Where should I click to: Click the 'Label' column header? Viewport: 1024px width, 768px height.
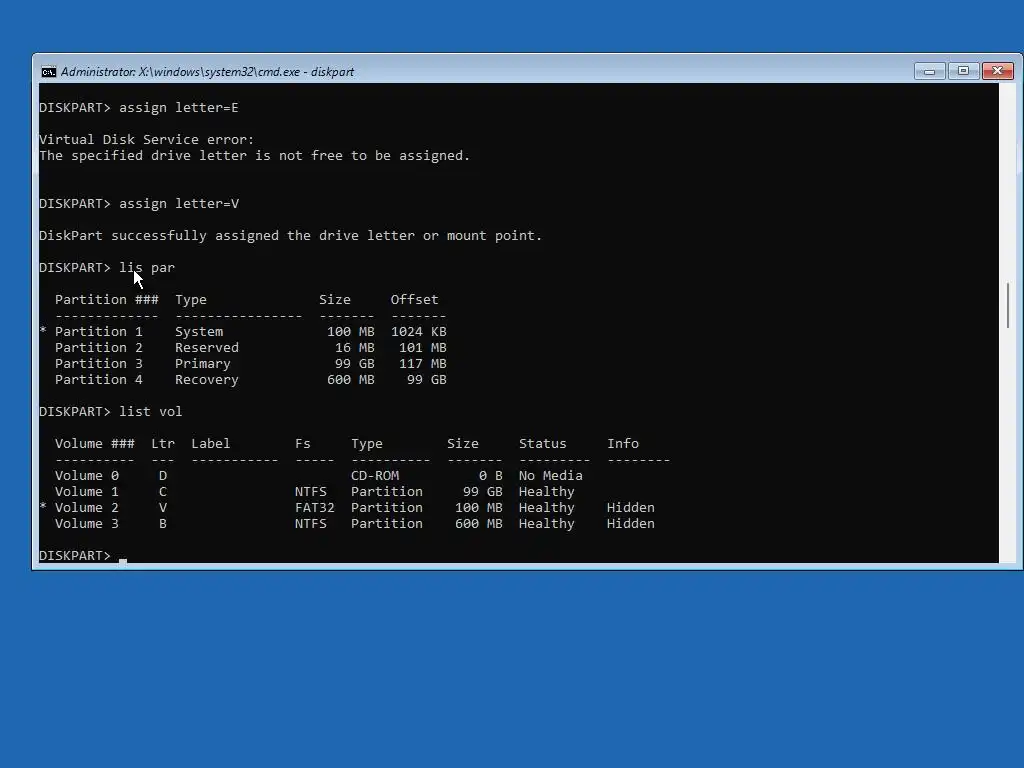(x=210, y=443)
